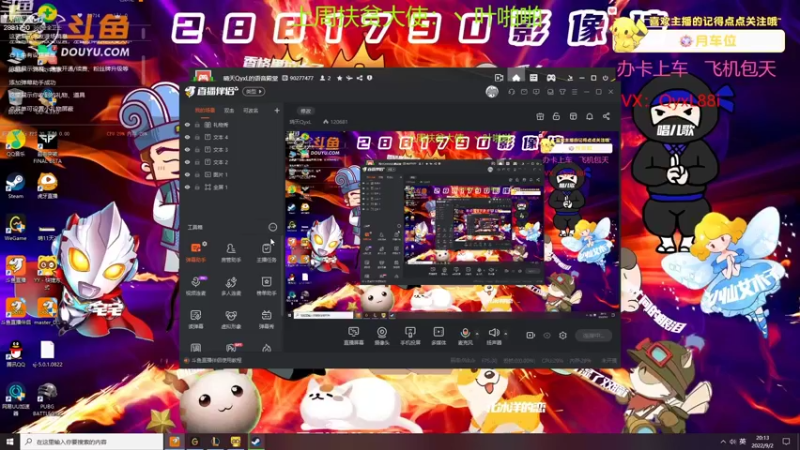Toggle visibility of 文本 3 layer
The width and height of the screenshot is (800, 450).
[187, 149]
